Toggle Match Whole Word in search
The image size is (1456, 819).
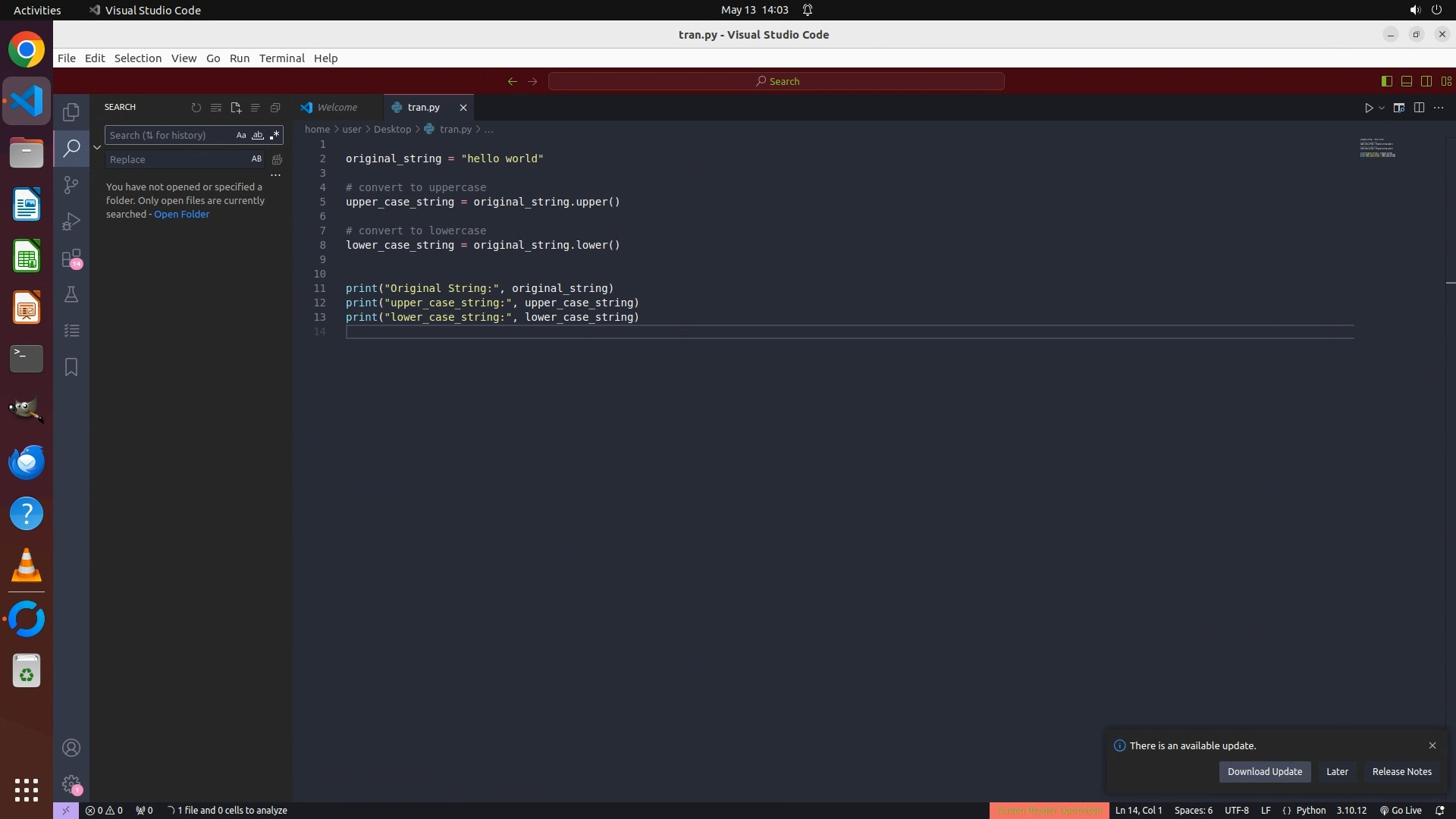258,135
